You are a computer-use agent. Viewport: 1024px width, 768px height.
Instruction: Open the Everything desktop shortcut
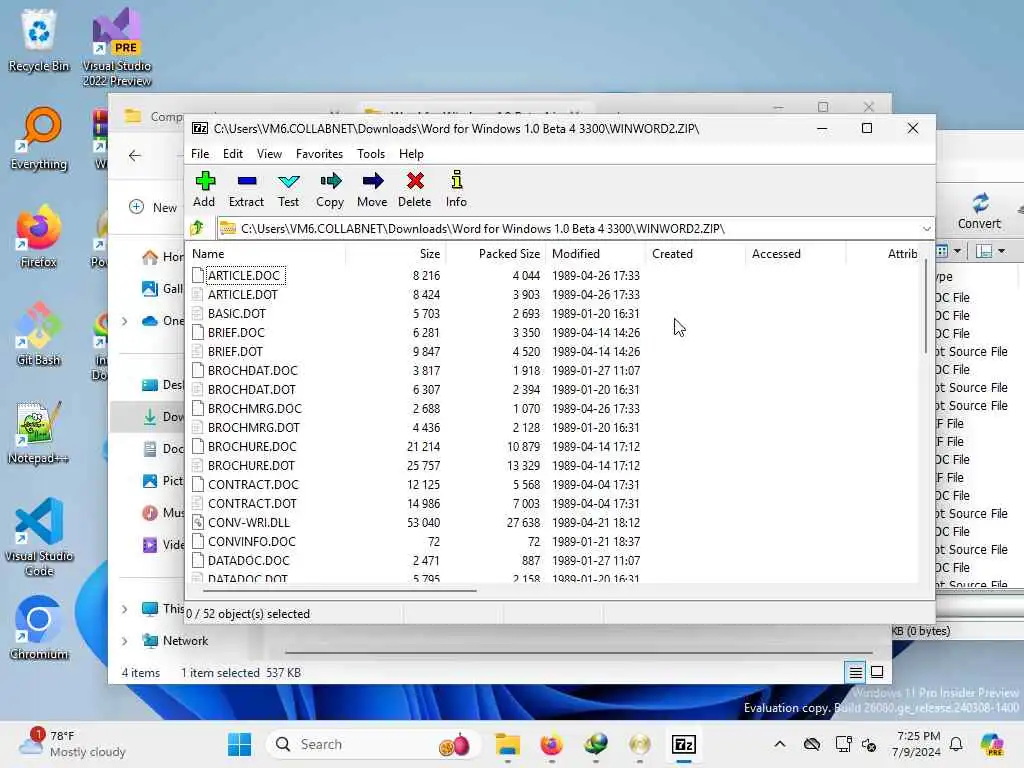[39, 138]
